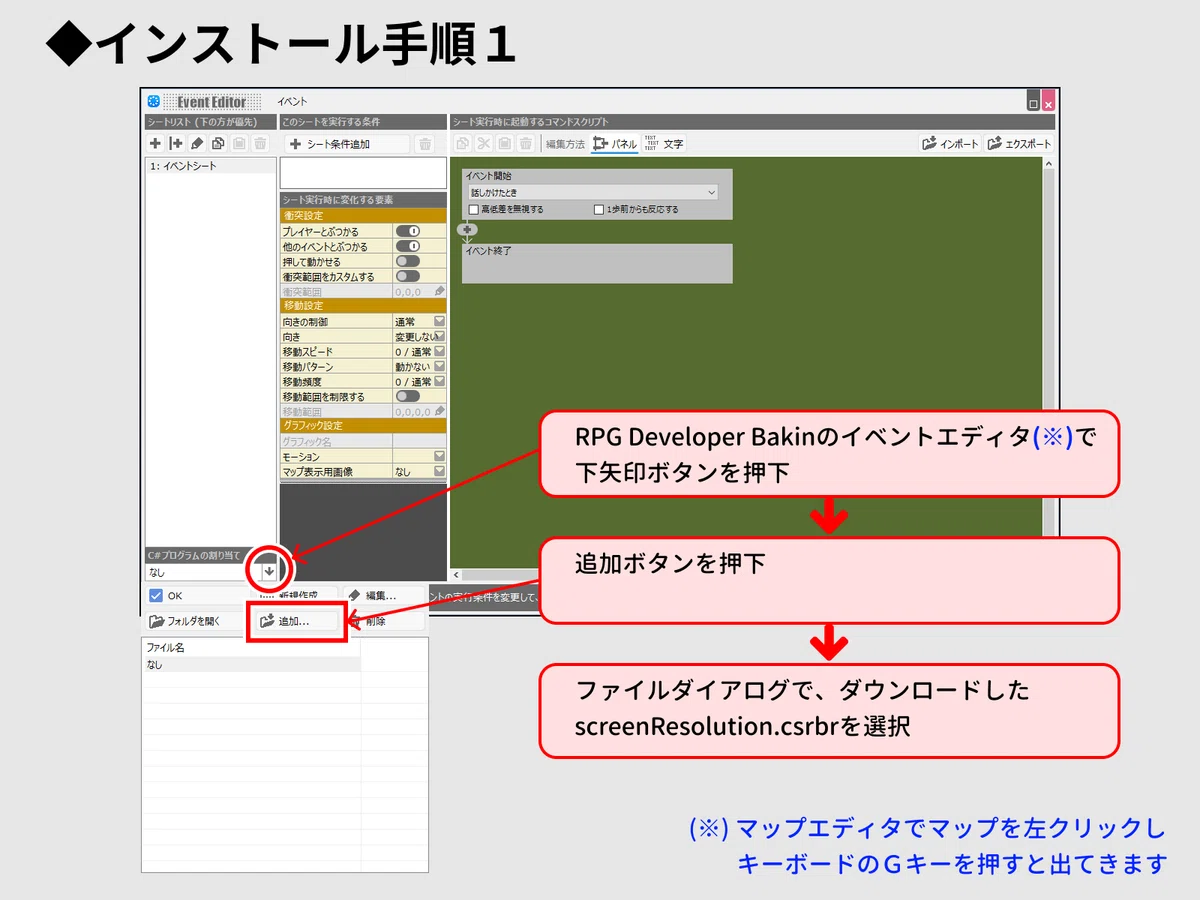Toggle 押して動かせる switch
The width and height of the screenshot is (1200, 900).
[408, 261]
